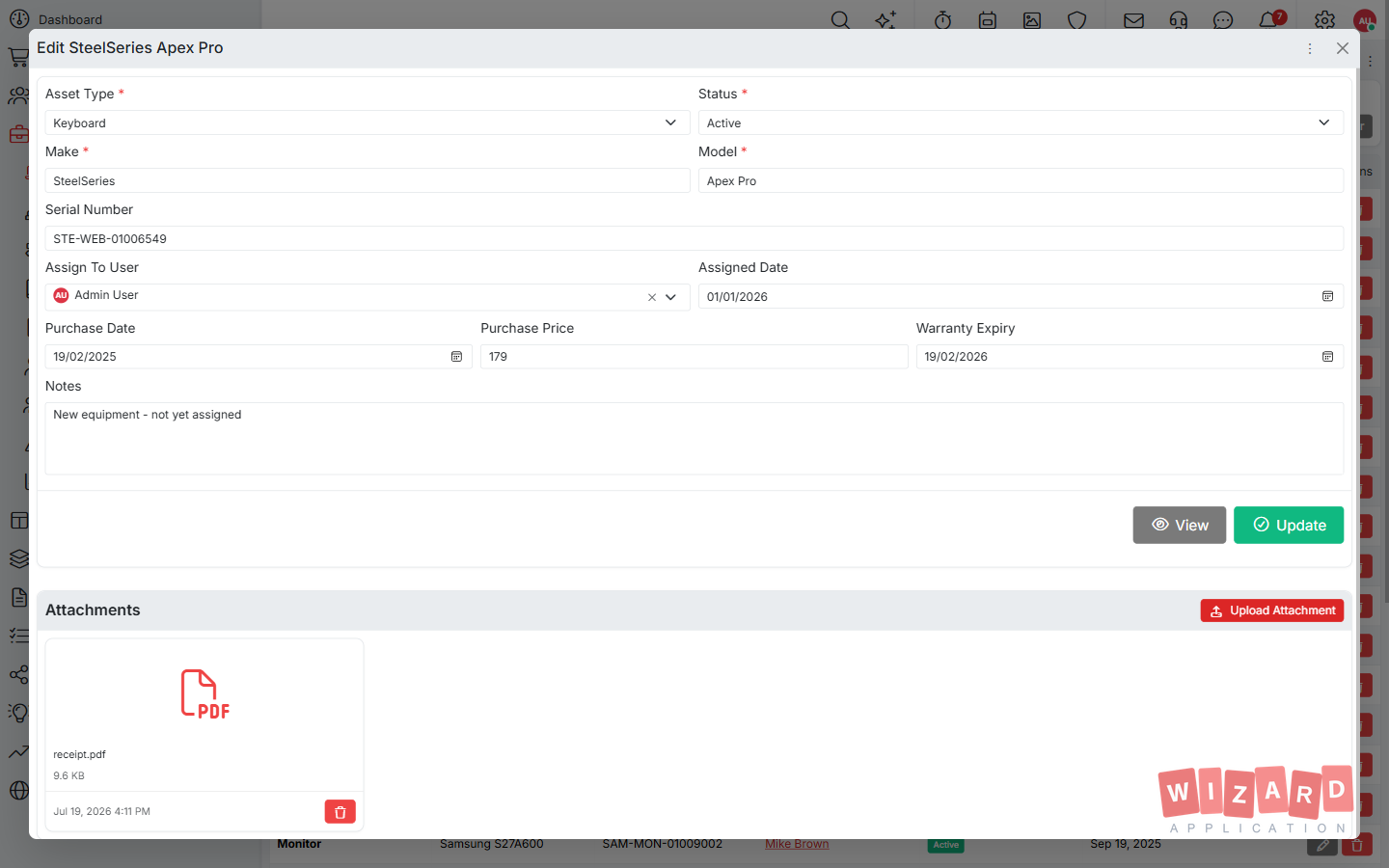Click the Assigned Date field value

737,297
